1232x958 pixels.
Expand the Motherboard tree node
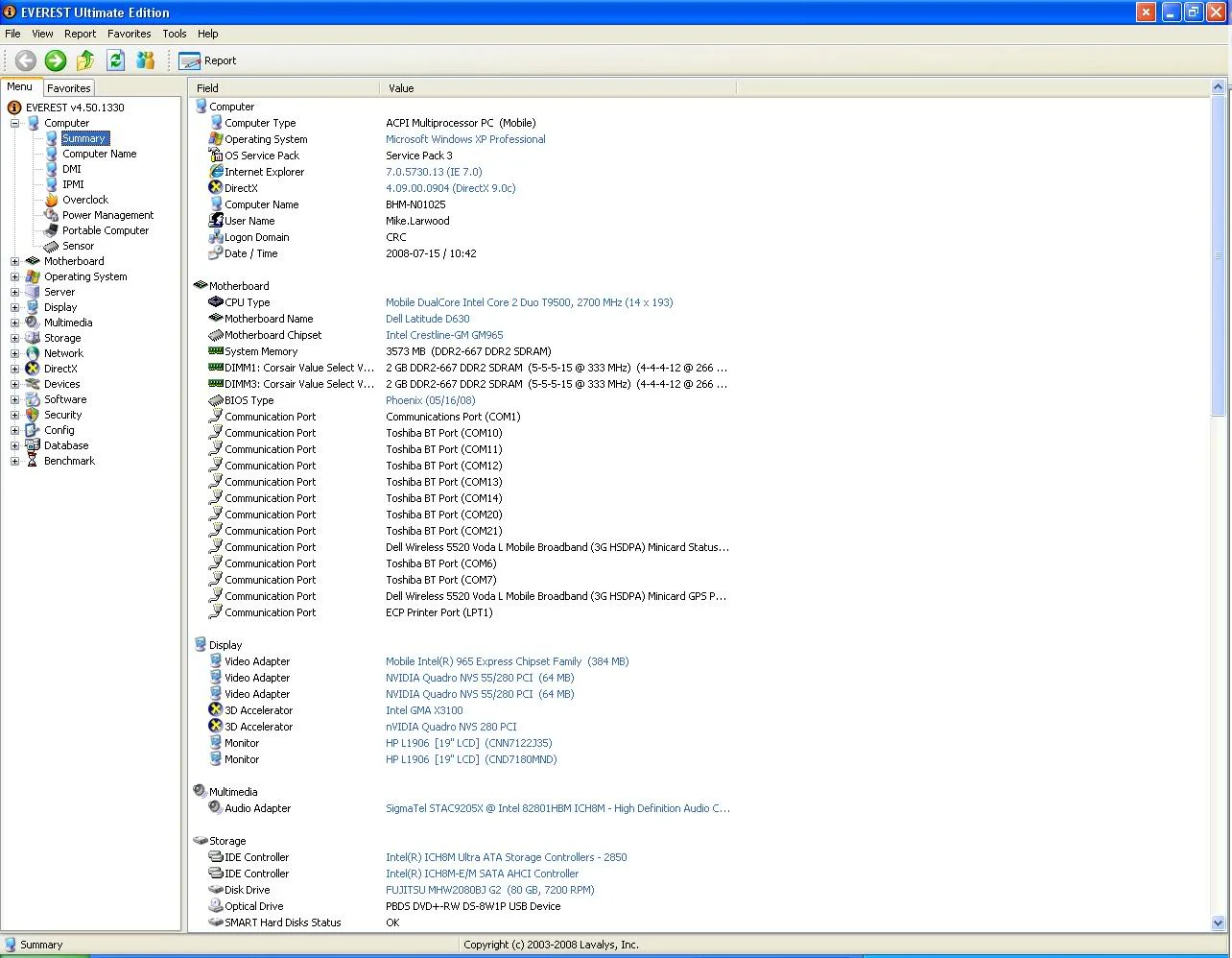[x=14, y=261]
